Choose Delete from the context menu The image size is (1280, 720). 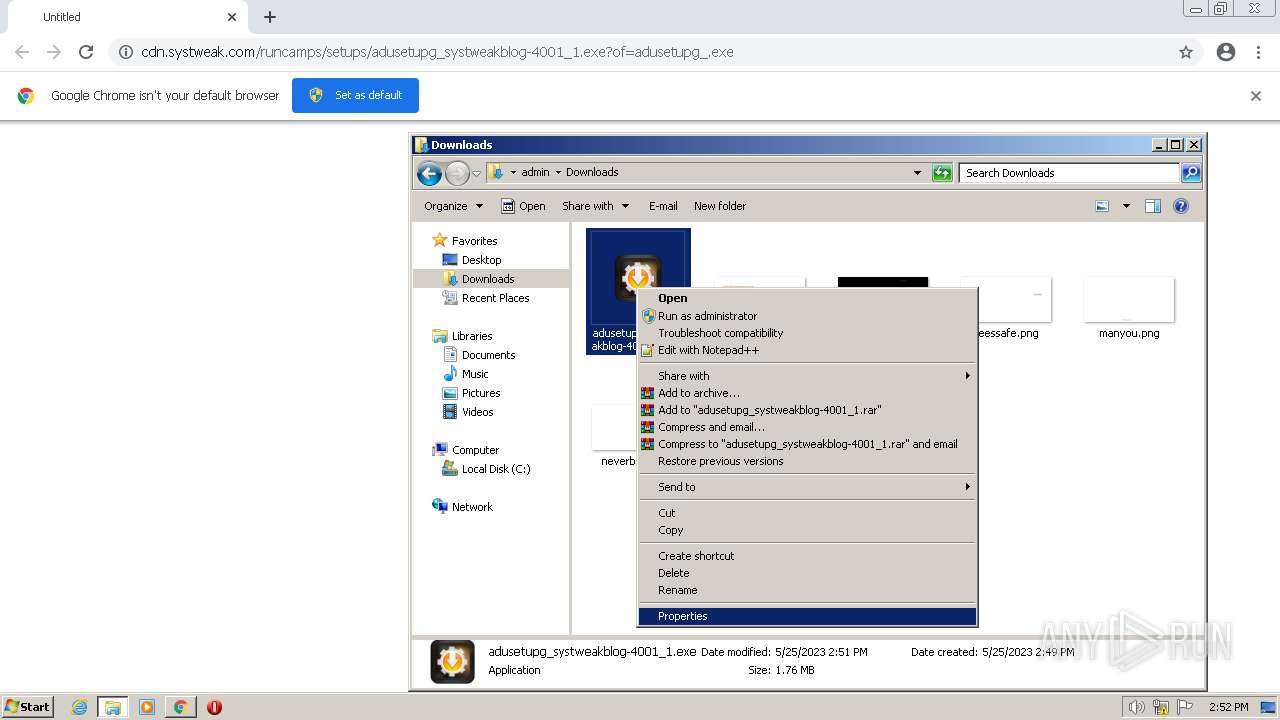pos(807,573)
